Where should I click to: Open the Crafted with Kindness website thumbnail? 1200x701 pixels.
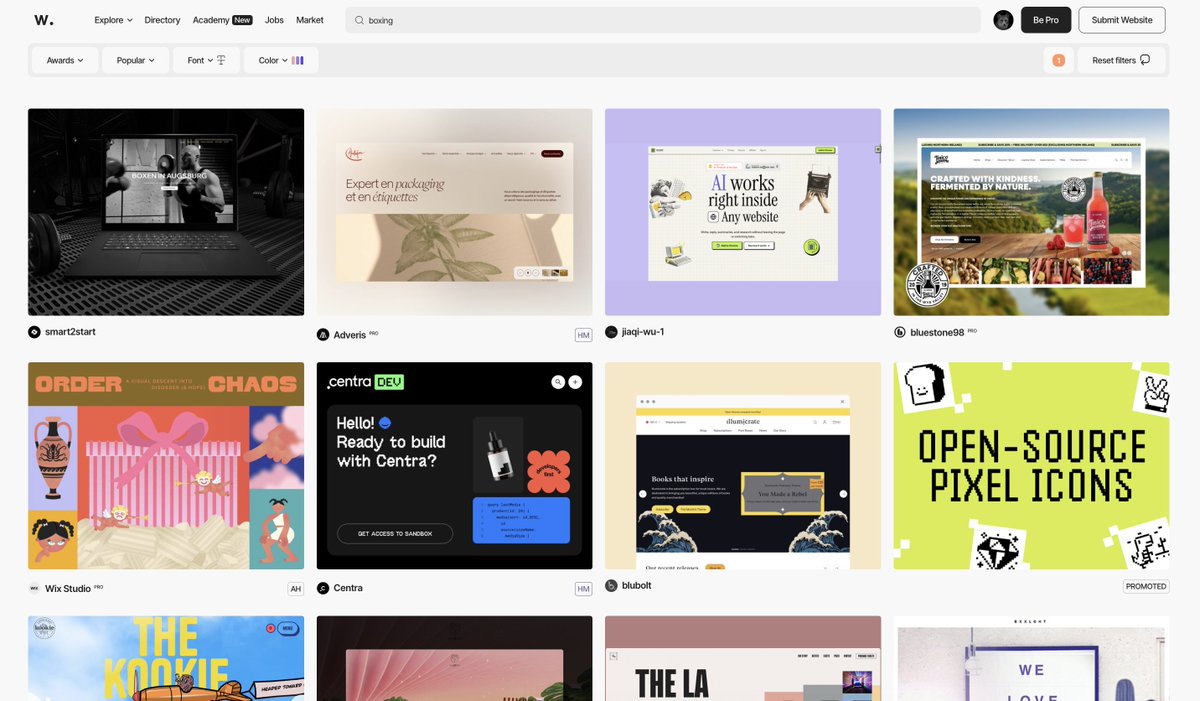1031,212
